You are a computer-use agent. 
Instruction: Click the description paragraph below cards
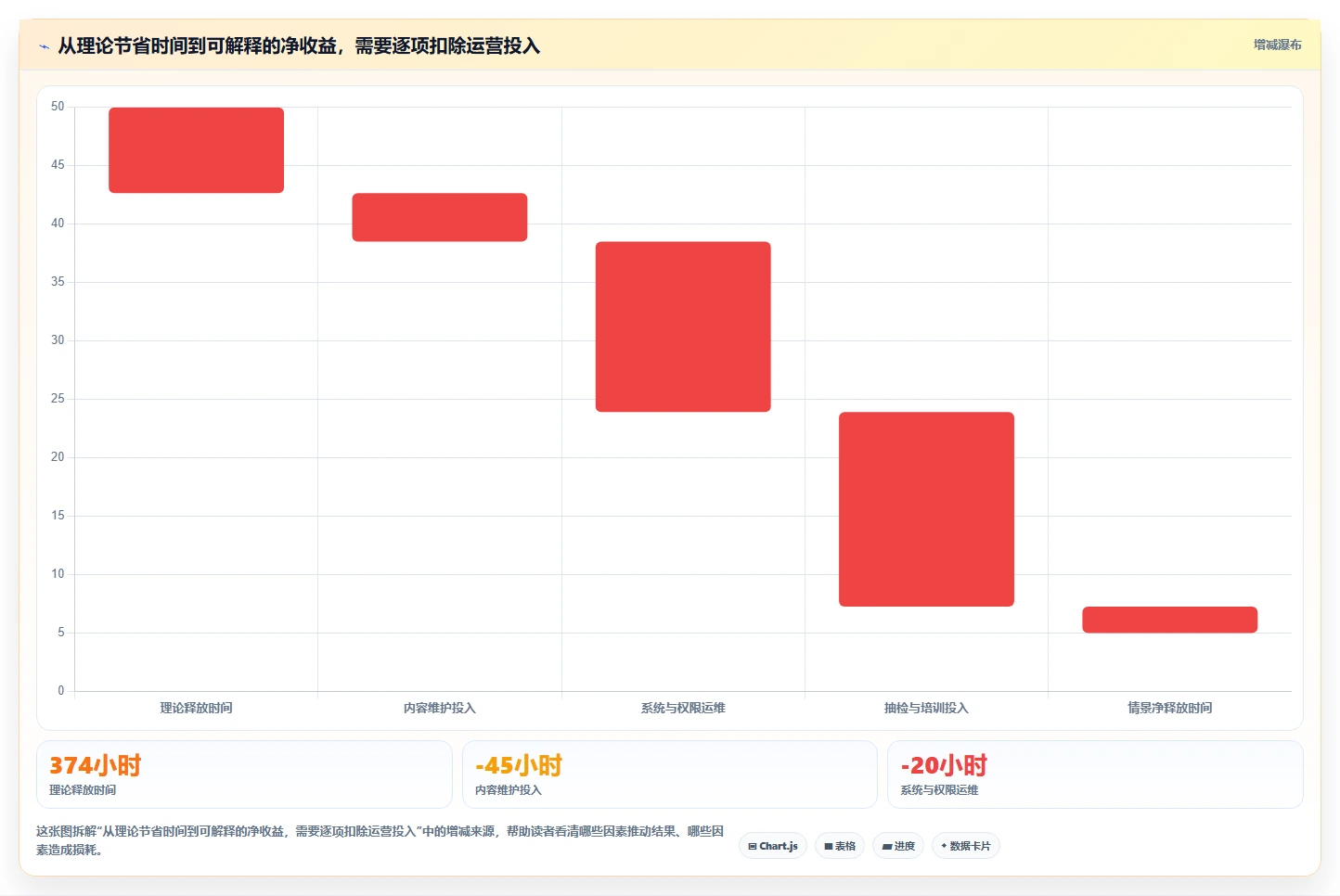[380, 840]
